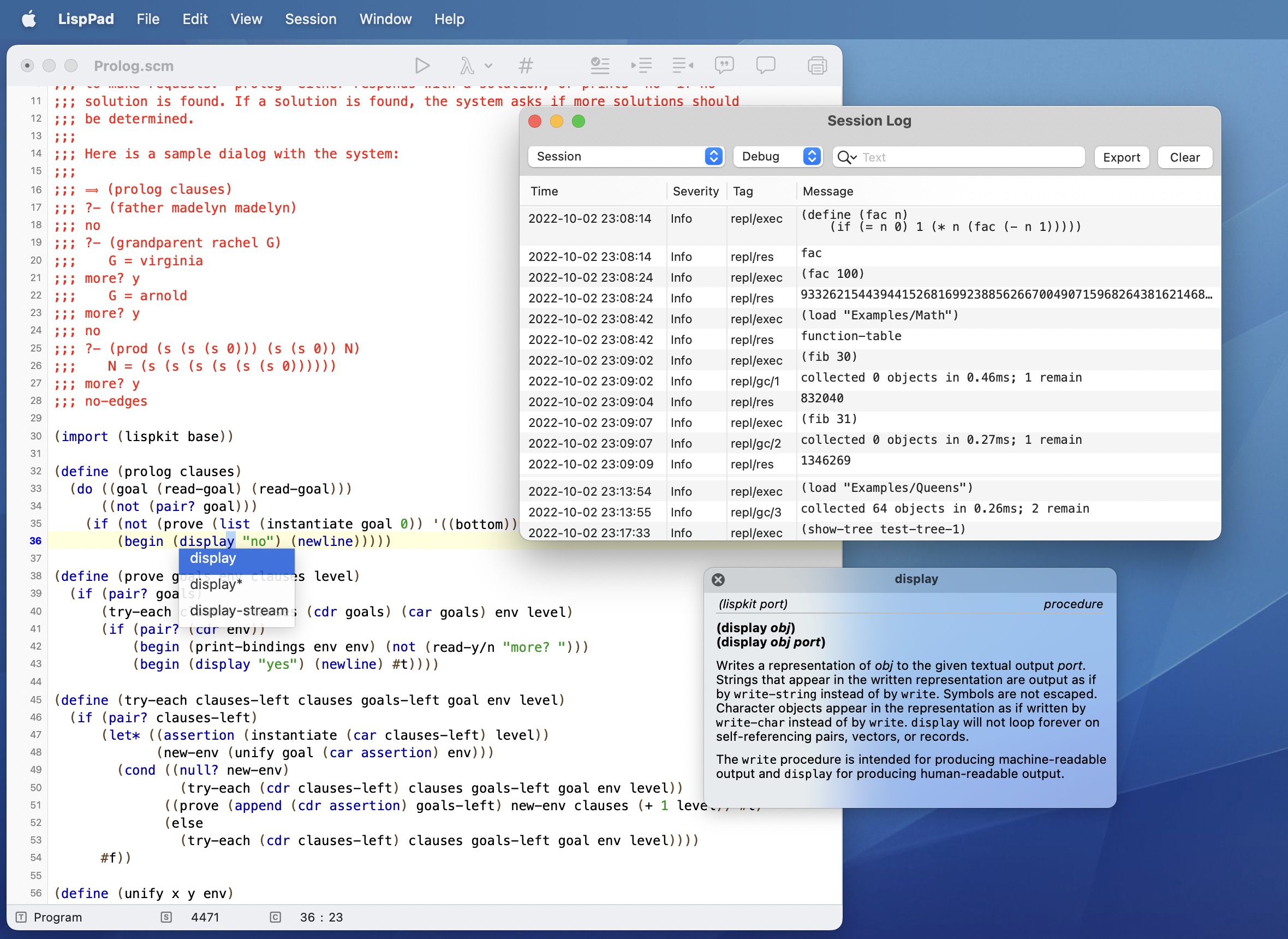Select 'display*' in the autocomplete list
This screenshot has height=939, width=1288.
click(x=236, y=584)
